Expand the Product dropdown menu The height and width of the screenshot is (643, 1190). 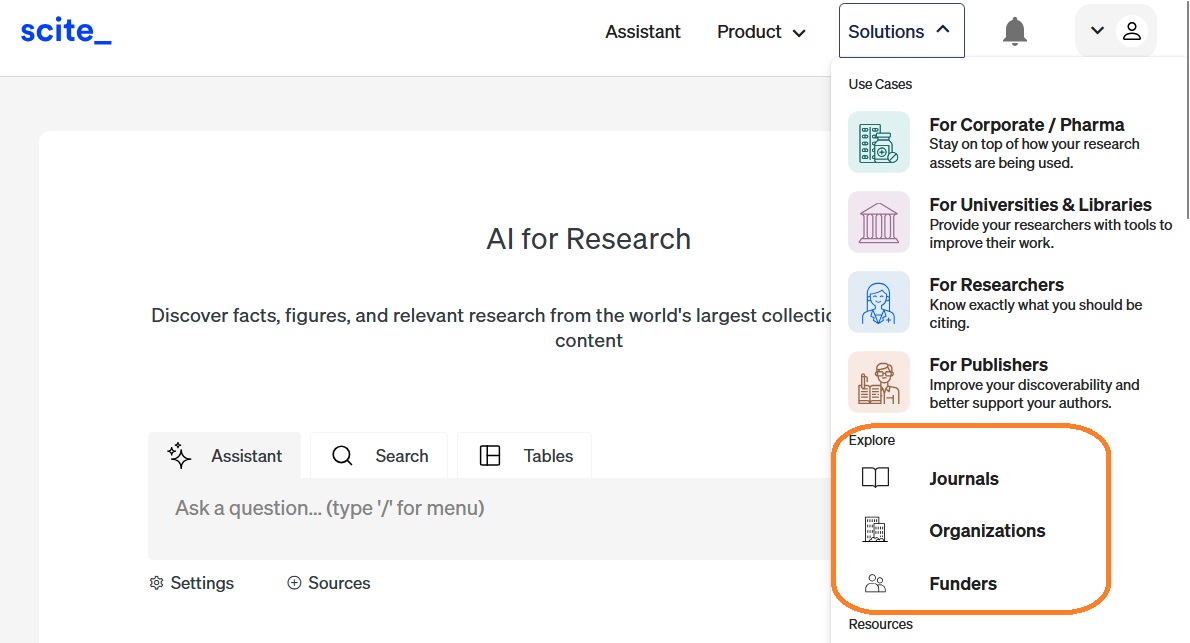pyautogui.click(x=761, y=32)
